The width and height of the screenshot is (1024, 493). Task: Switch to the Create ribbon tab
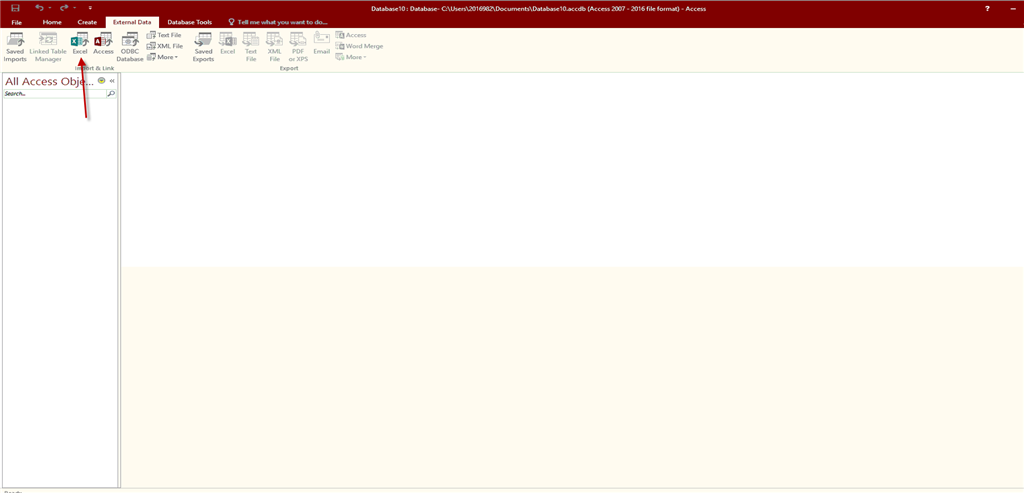(x=87, y=22)
